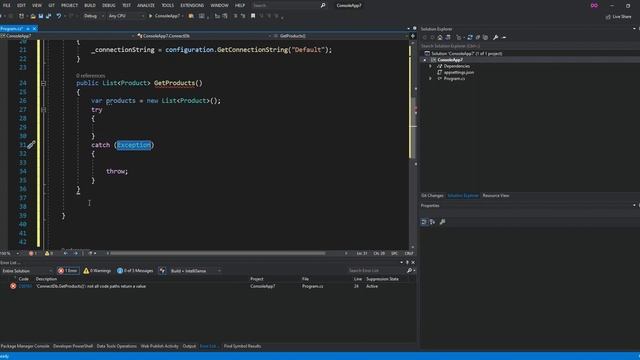Open the ConsoleApp7.ConnectDb class navigation dropdown
This screenshot has height=360, width=640.
(x=203, y=36)
